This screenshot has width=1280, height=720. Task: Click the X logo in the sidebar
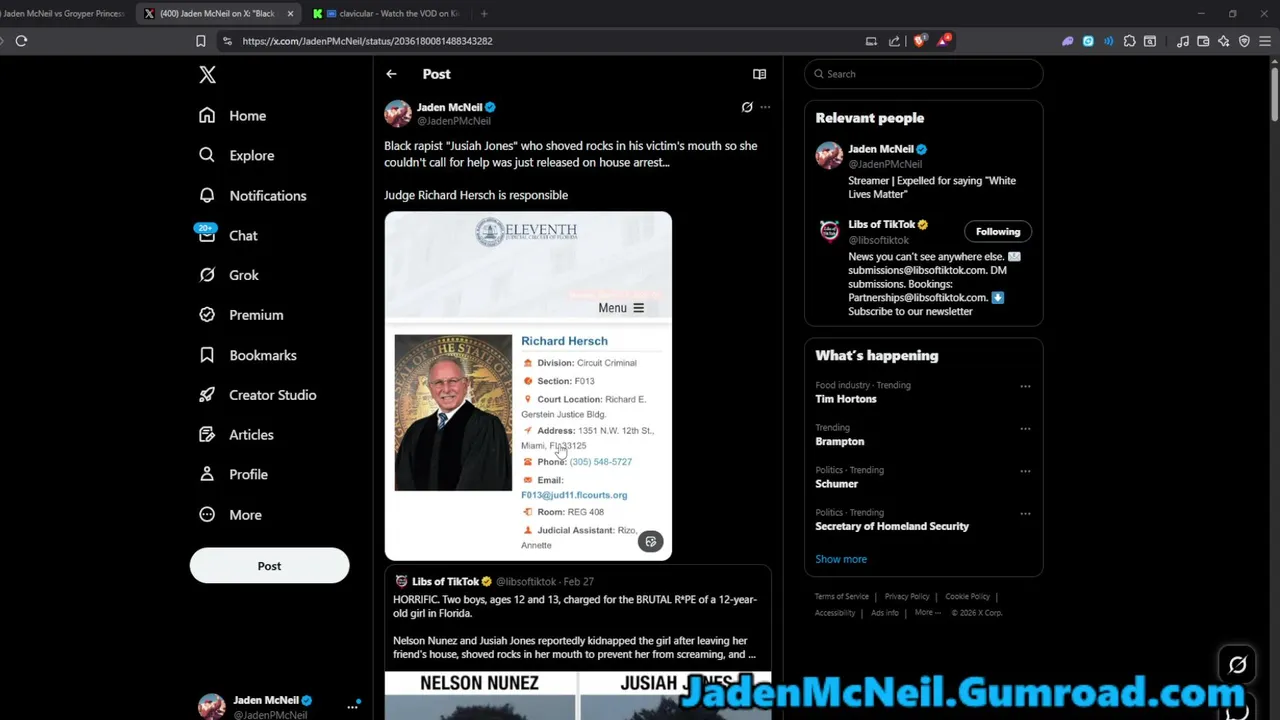click(207, 75)
